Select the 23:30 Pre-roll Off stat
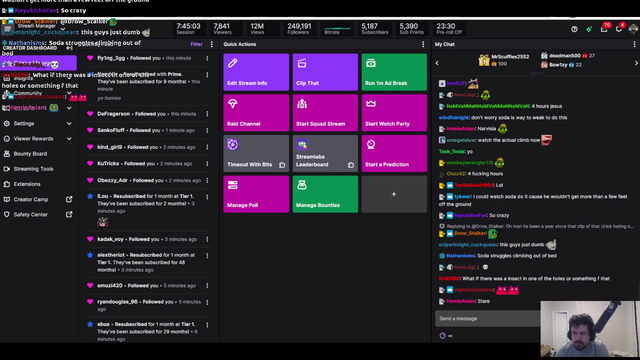 [449, 29]
